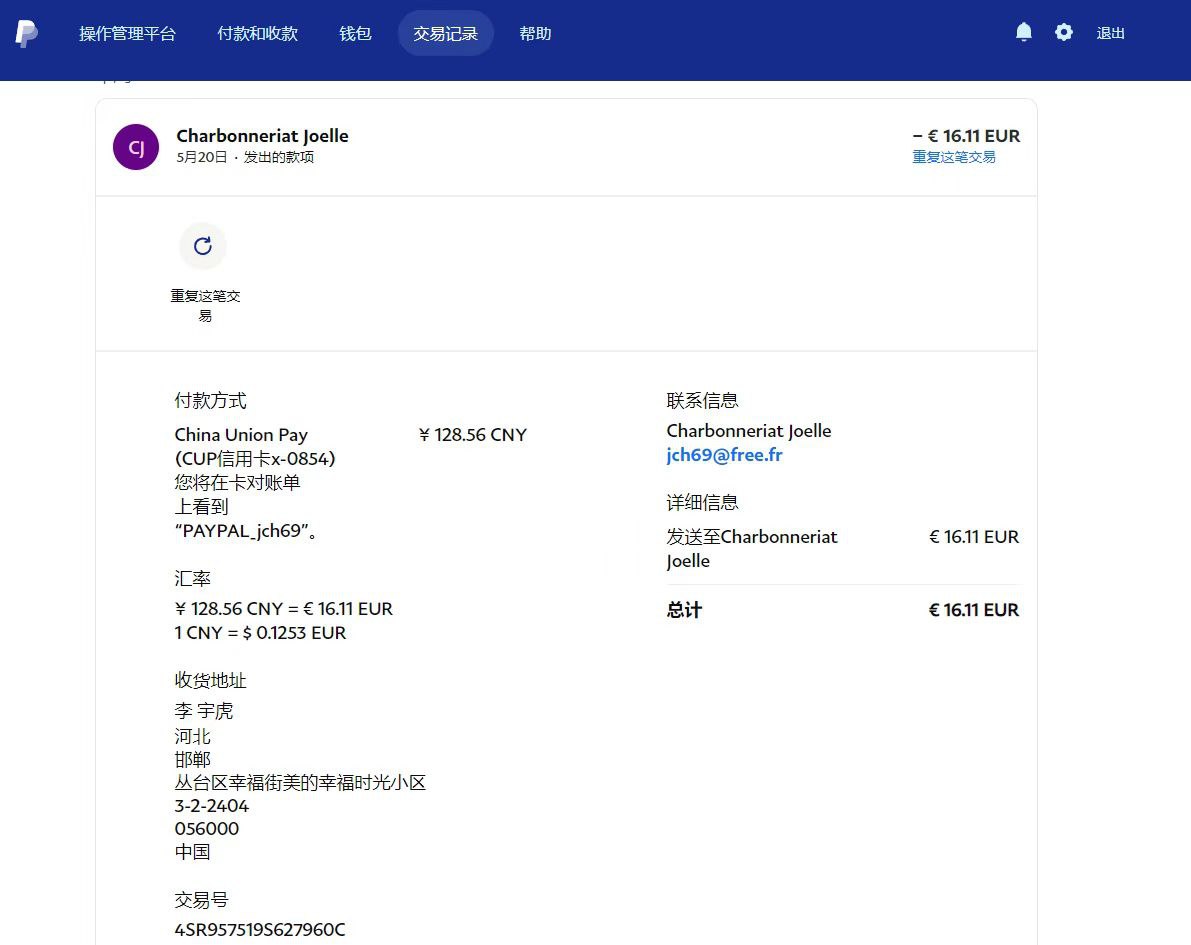This screenshot has height=945, width=1191.
Task: Click recipient name 李 宇虎 in the shipping address
Action: (204, 711)
